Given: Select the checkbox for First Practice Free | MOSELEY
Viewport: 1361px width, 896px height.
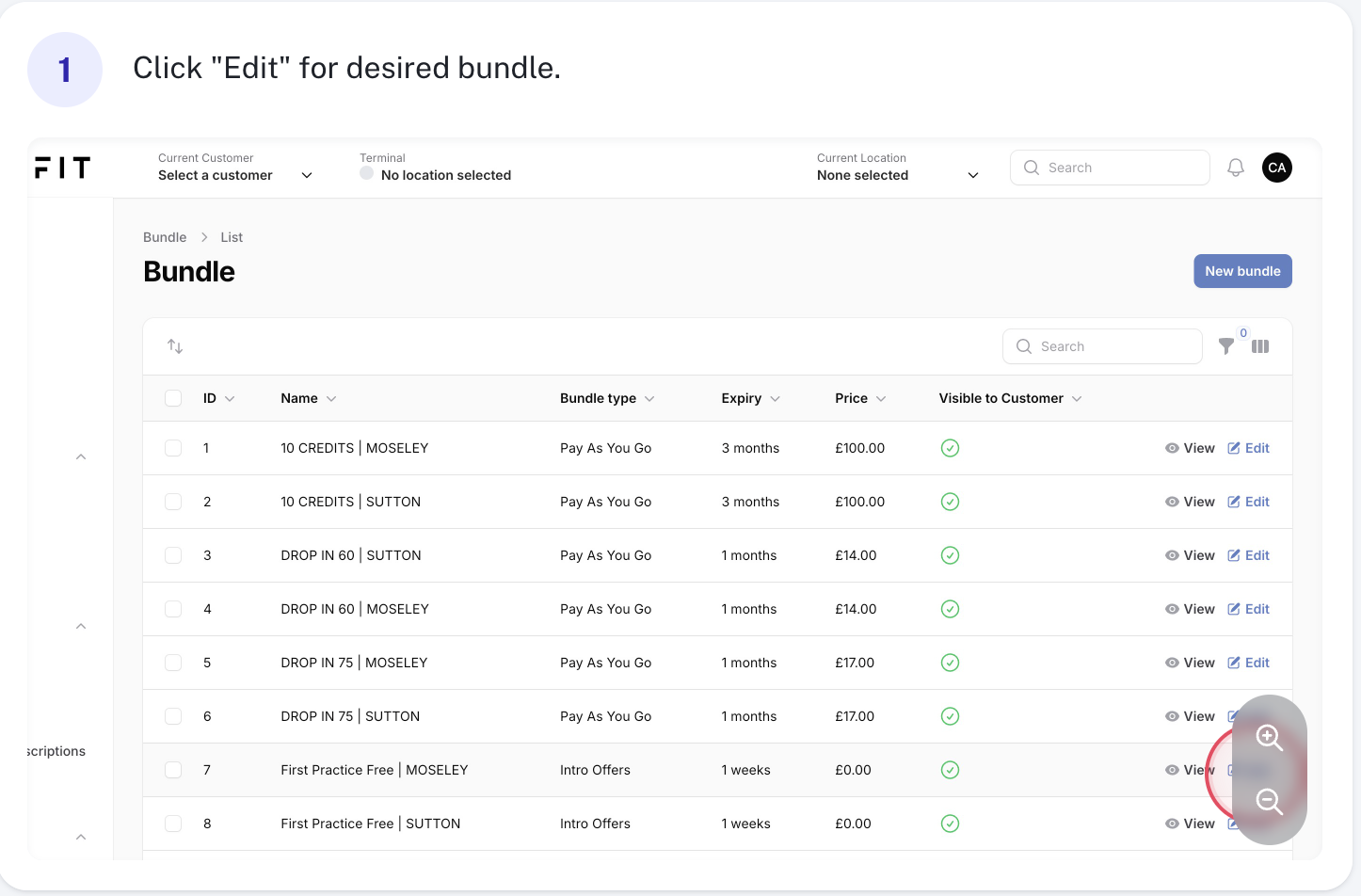Looking at the screenshot, I should coord(173,770).
